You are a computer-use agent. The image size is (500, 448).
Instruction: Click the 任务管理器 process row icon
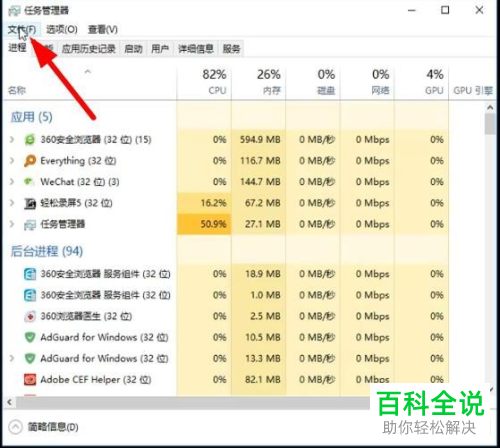click(30, 225)
